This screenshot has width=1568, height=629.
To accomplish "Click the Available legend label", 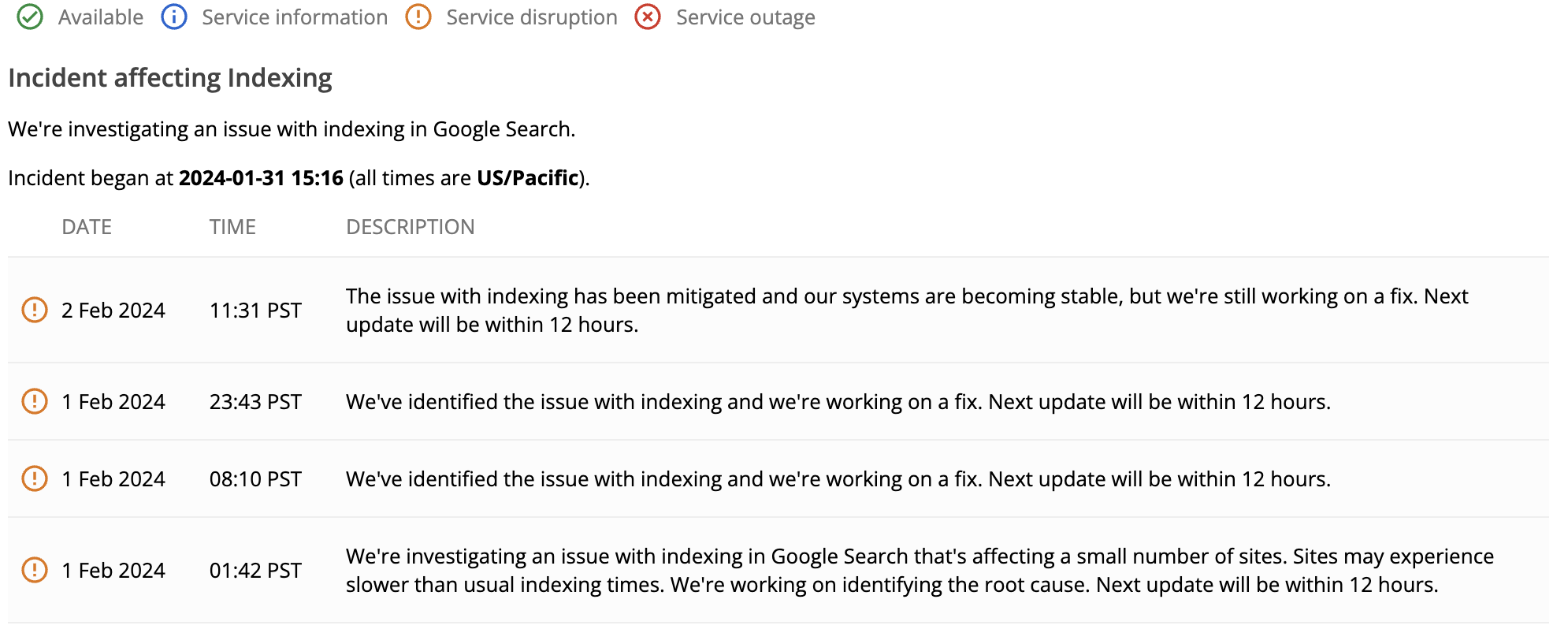I will (101, 17).
